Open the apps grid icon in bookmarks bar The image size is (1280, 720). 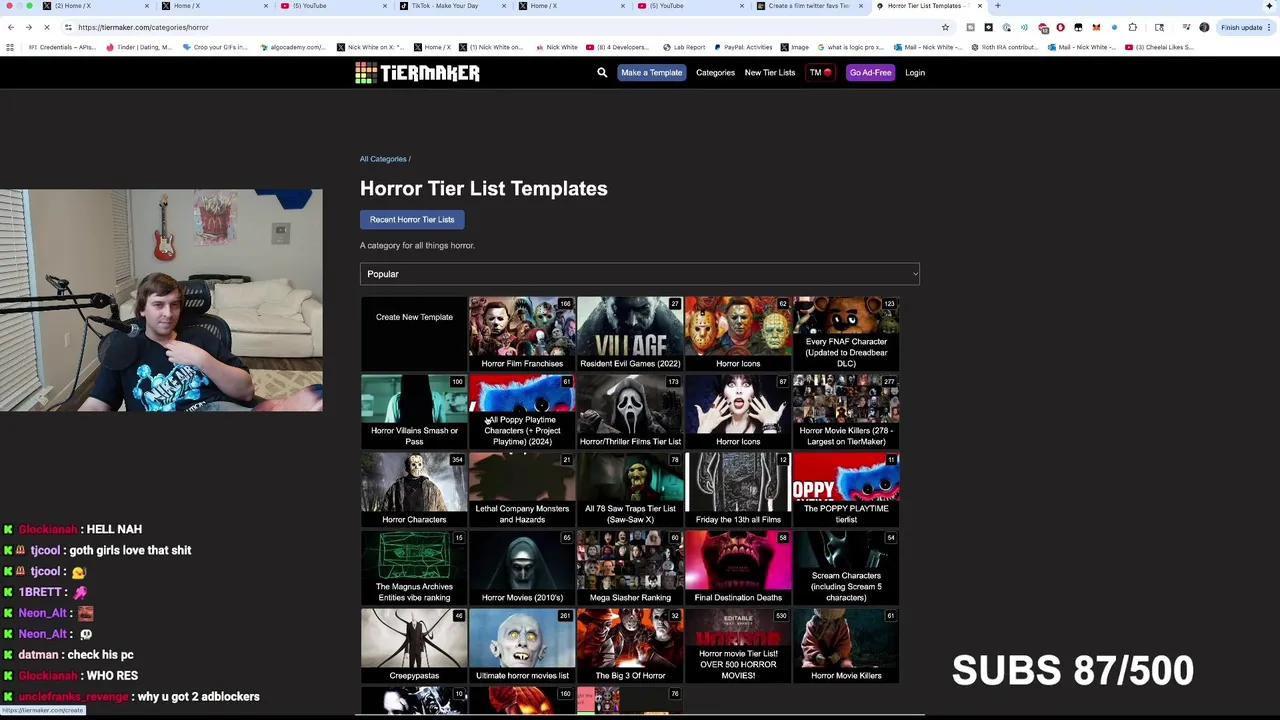[10, 47]
